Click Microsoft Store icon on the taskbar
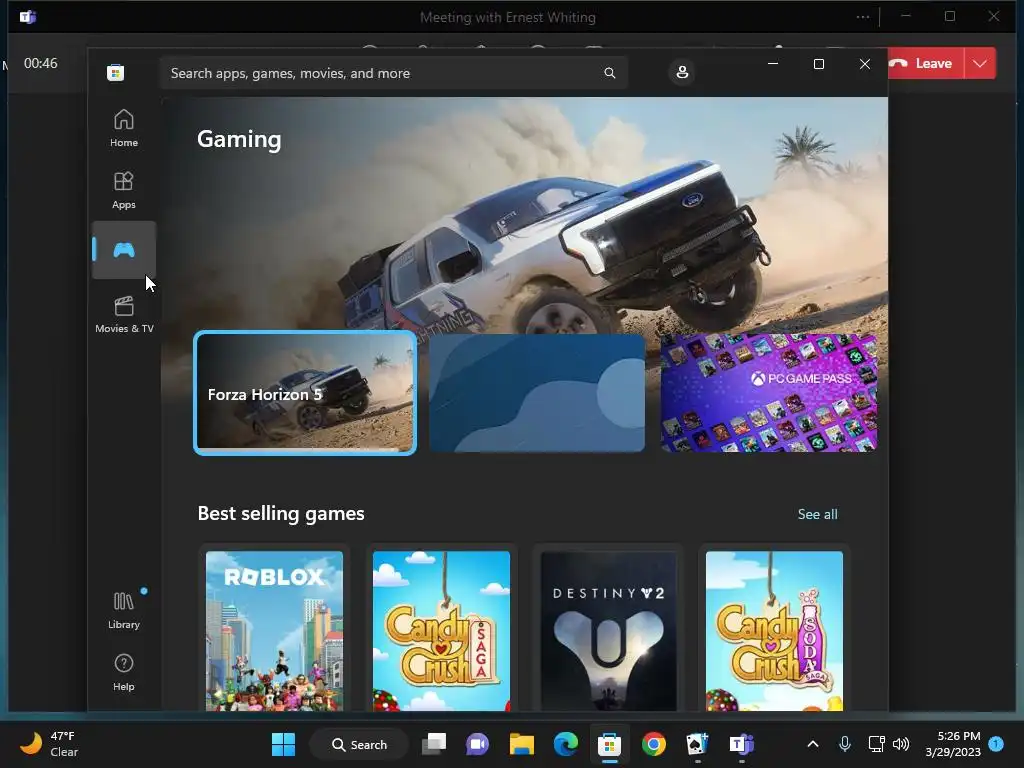 (609, 744)
